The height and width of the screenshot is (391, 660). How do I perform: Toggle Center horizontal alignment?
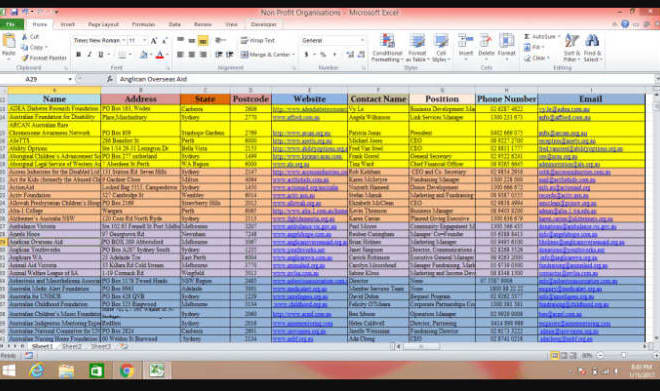(192, 55)
